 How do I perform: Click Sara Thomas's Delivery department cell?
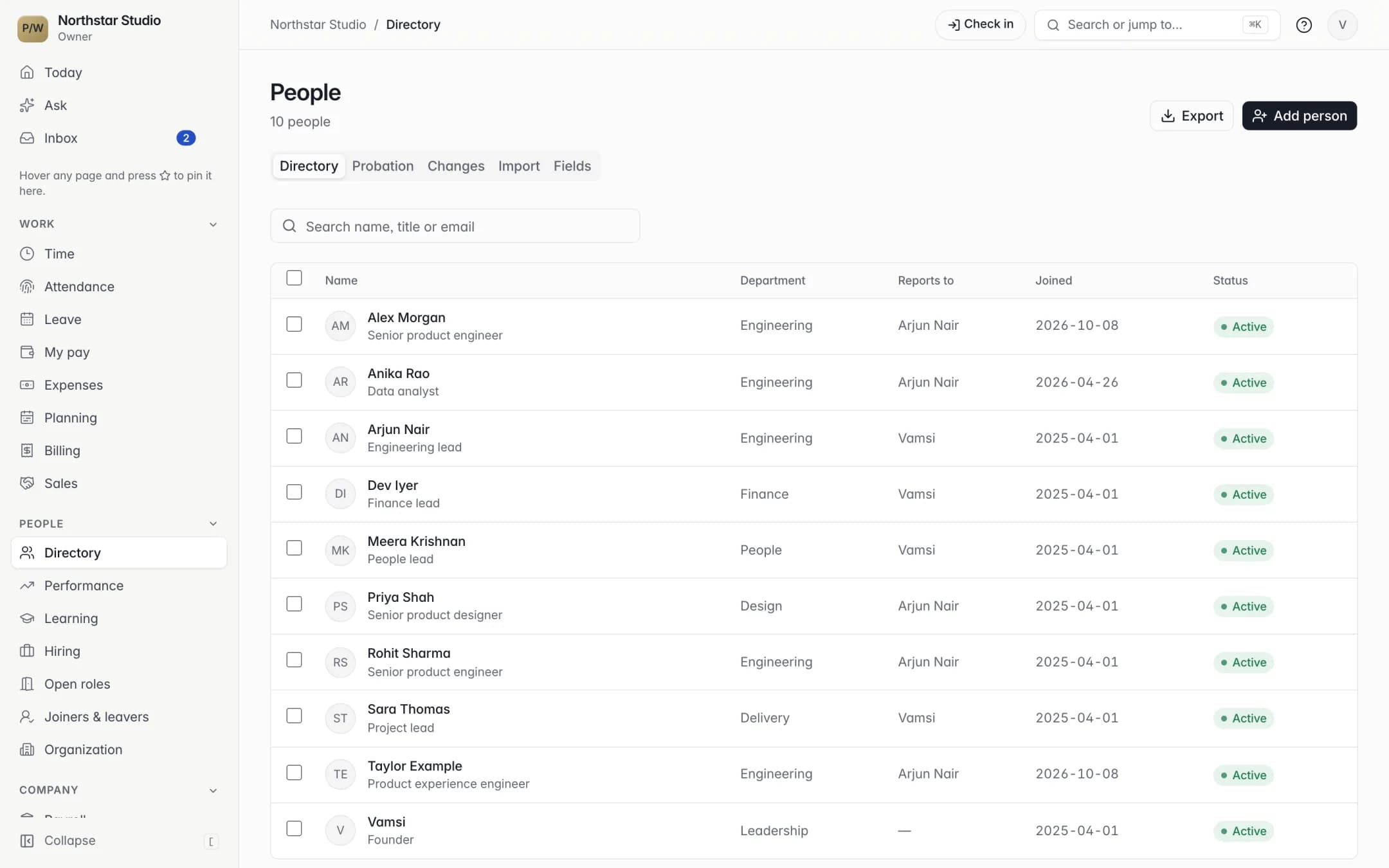765,718
